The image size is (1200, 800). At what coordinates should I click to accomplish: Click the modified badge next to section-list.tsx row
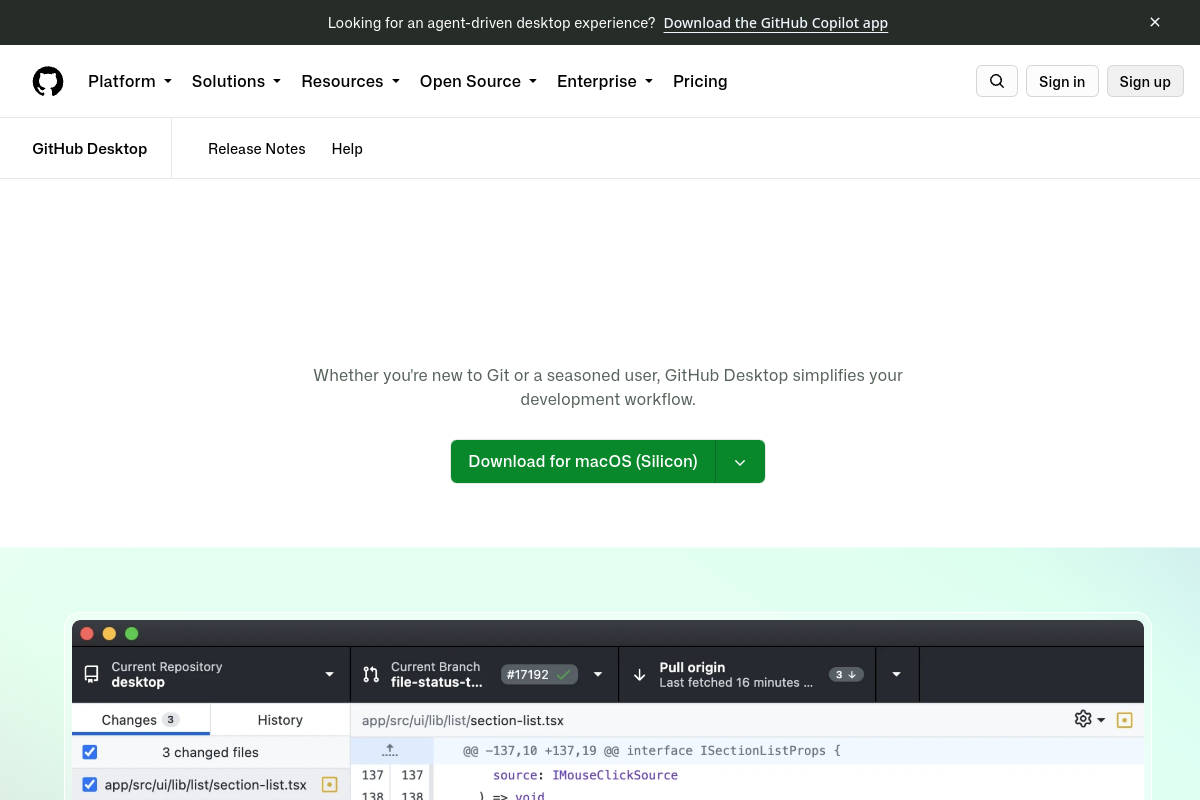[x=329, y=785]
